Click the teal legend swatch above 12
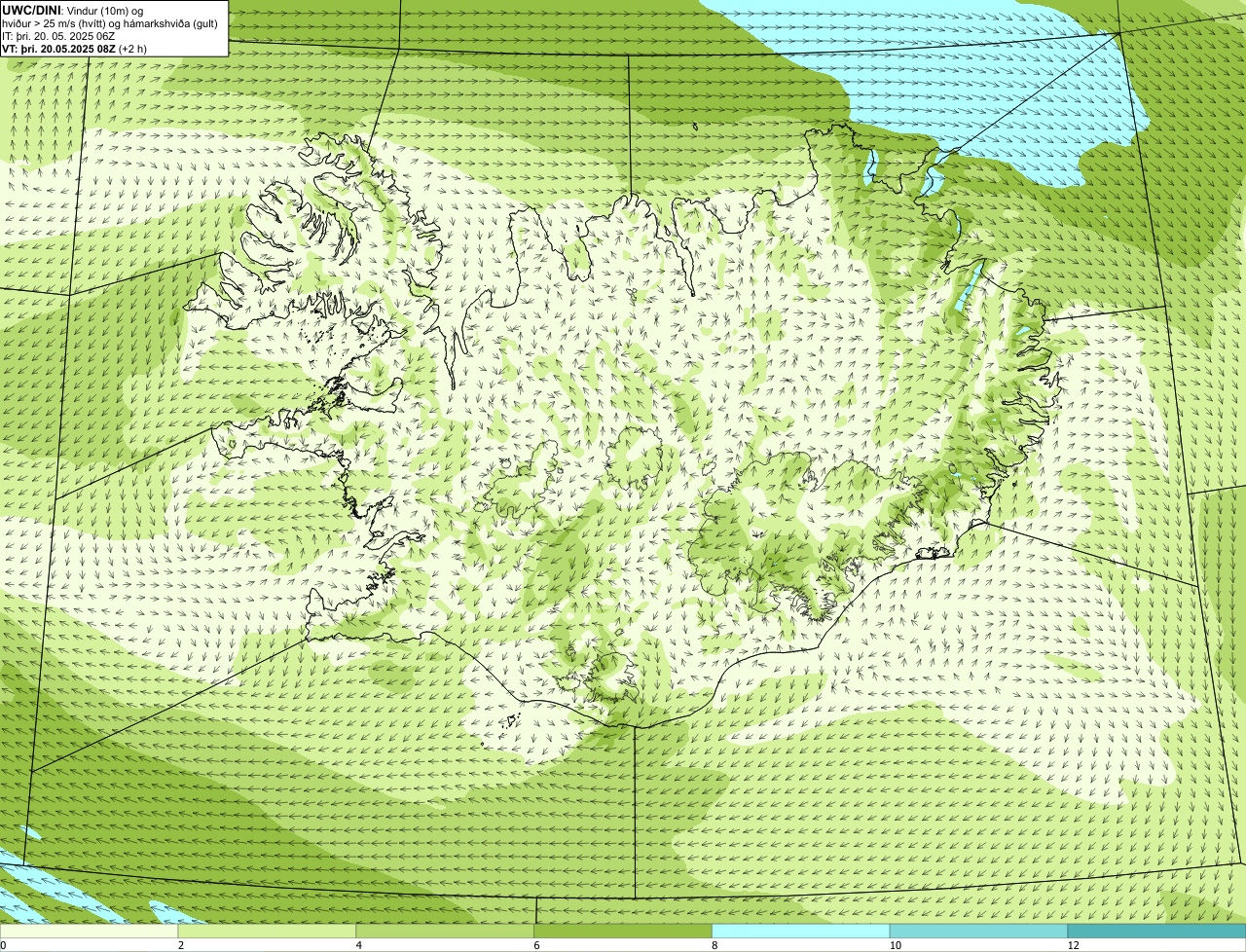Screen dimensions: 1246x952 1156,931
